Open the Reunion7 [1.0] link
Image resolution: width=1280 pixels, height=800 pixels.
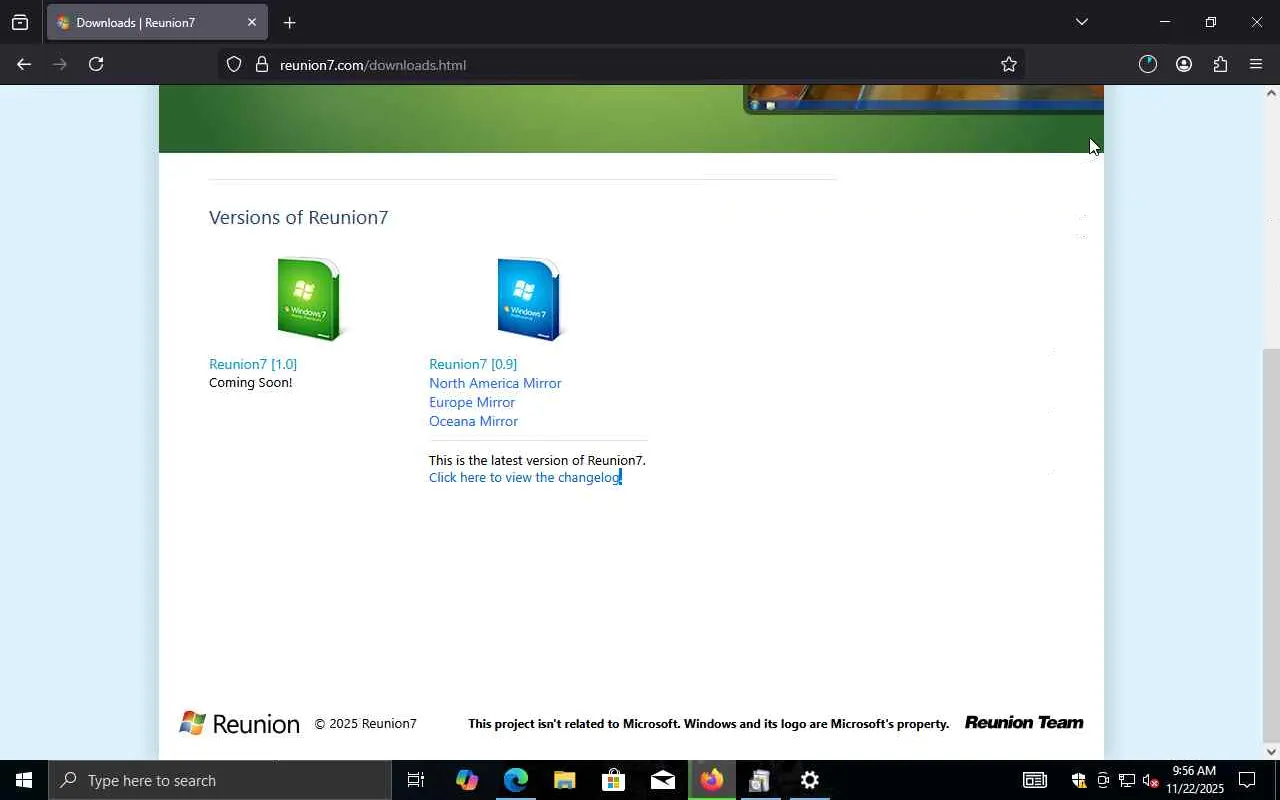(x=253, y=364)
